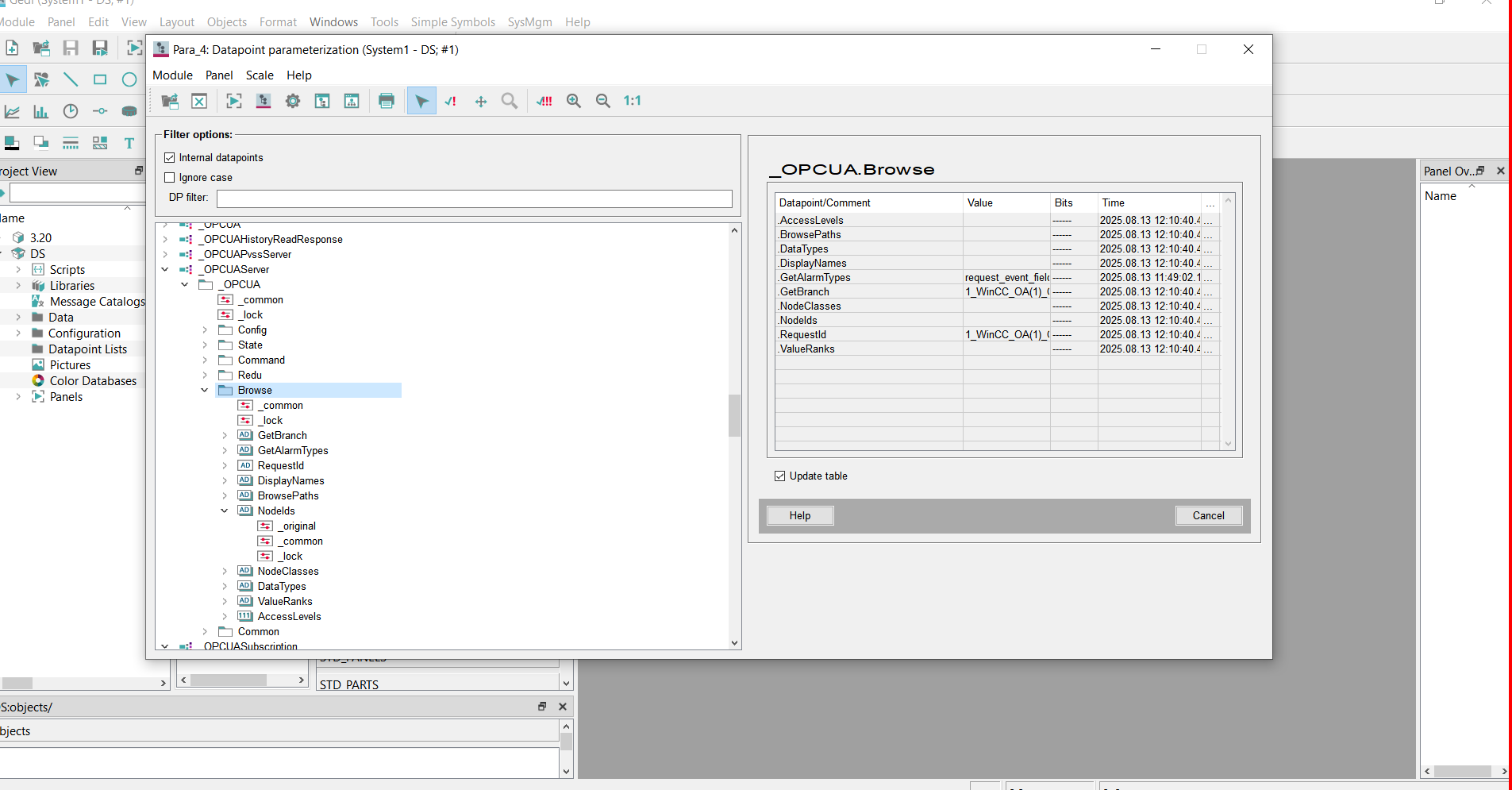Select the line drawing tool
1512x790 pixels.
coord(71,79)
